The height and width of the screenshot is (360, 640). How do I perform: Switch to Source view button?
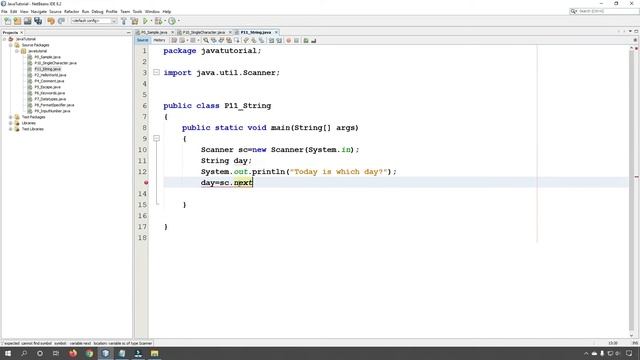coord(142,40)
